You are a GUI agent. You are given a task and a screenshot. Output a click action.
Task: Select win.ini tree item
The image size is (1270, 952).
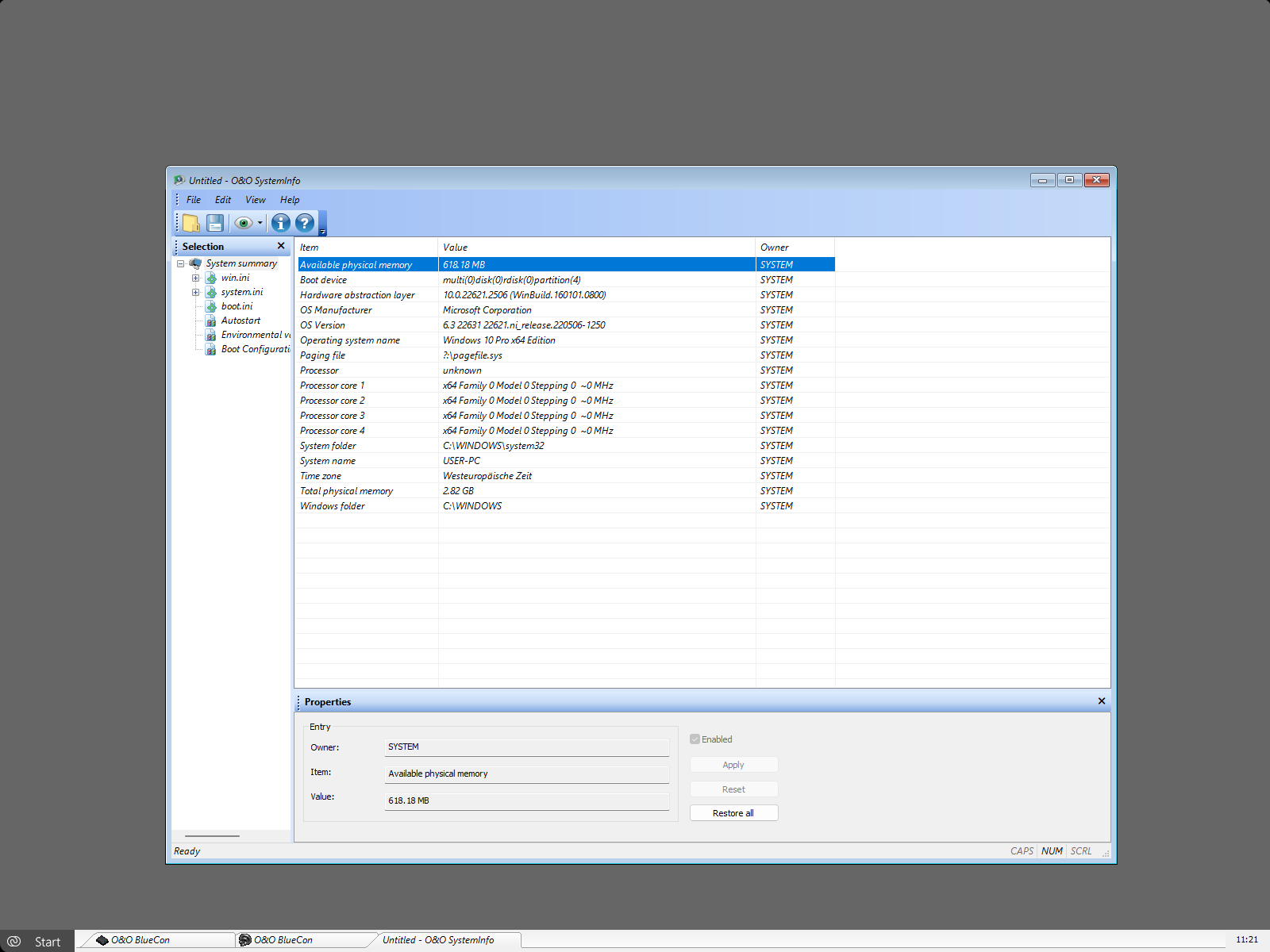coord(235,278)
